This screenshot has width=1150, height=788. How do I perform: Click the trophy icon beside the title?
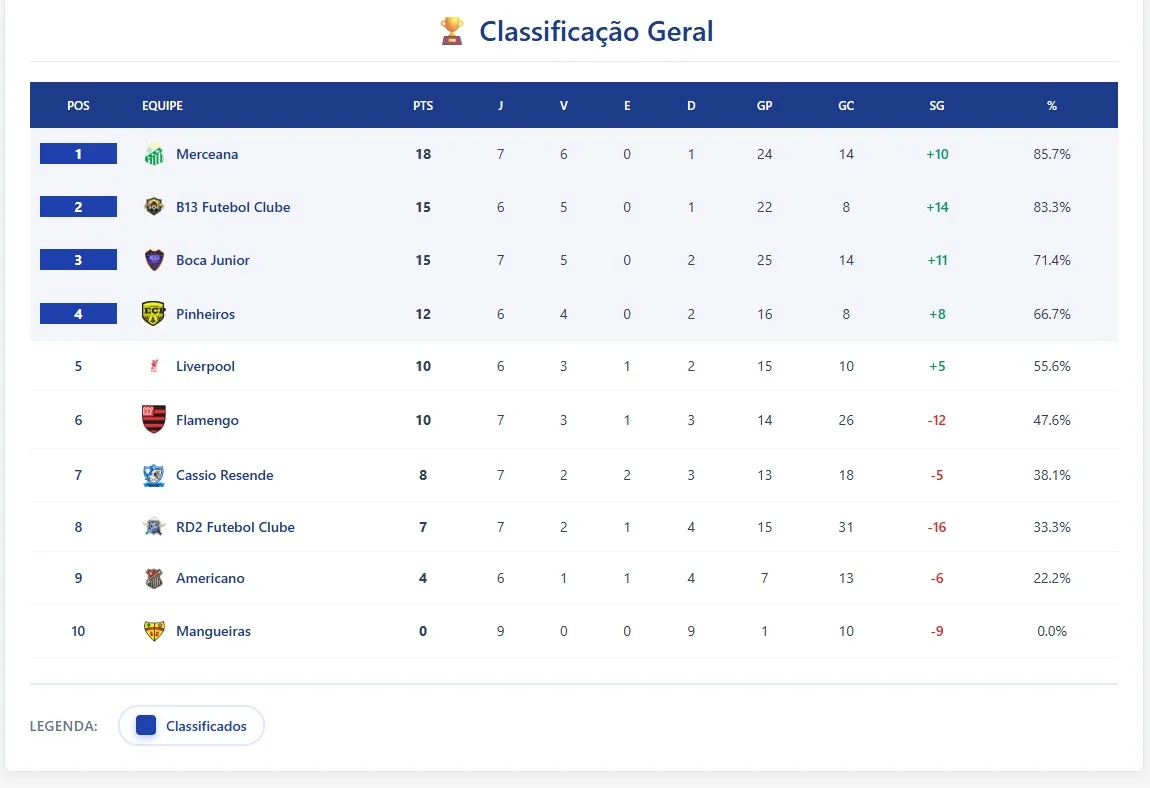(x=452, y=31)
